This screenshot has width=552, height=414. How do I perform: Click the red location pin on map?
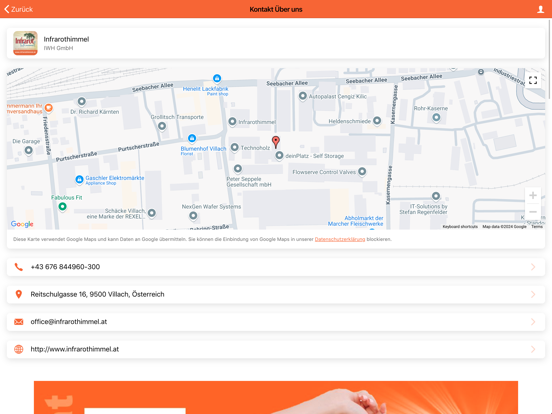(x=276, y=142)
